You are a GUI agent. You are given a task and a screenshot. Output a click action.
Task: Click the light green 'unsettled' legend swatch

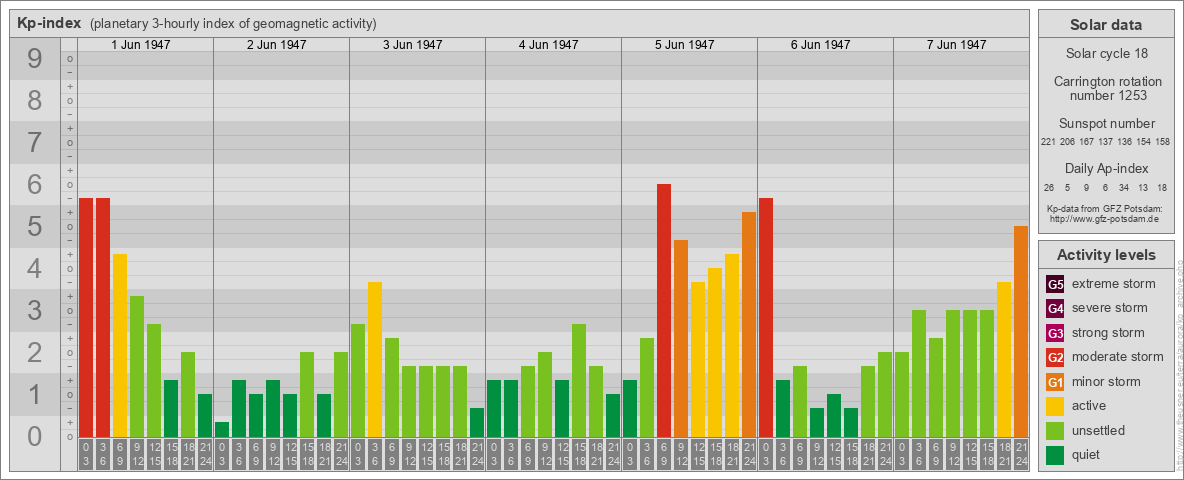point(1055,431)
